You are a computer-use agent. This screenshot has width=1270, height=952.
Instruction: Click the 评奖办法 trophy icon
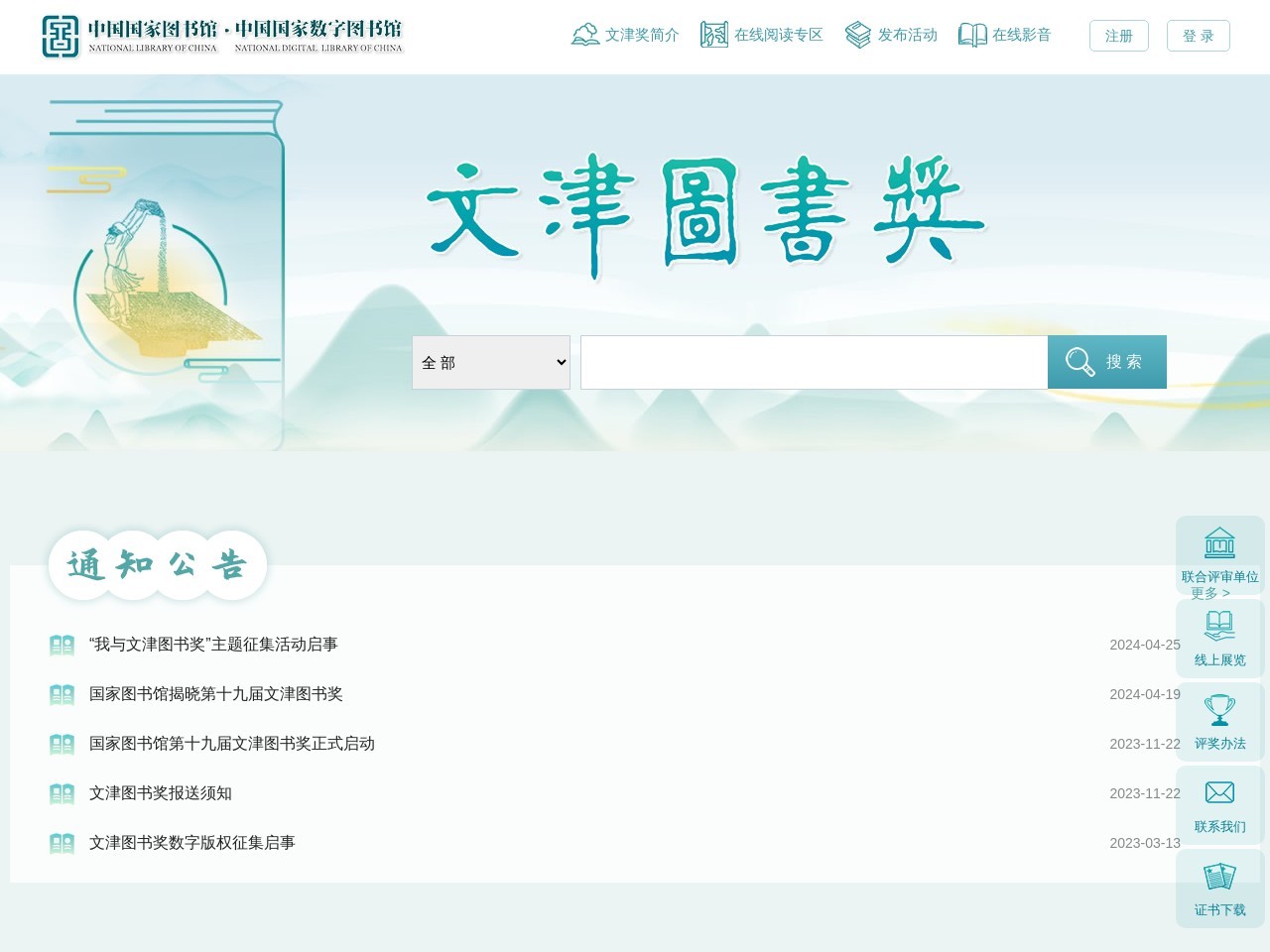click(x=1219, y=709)
